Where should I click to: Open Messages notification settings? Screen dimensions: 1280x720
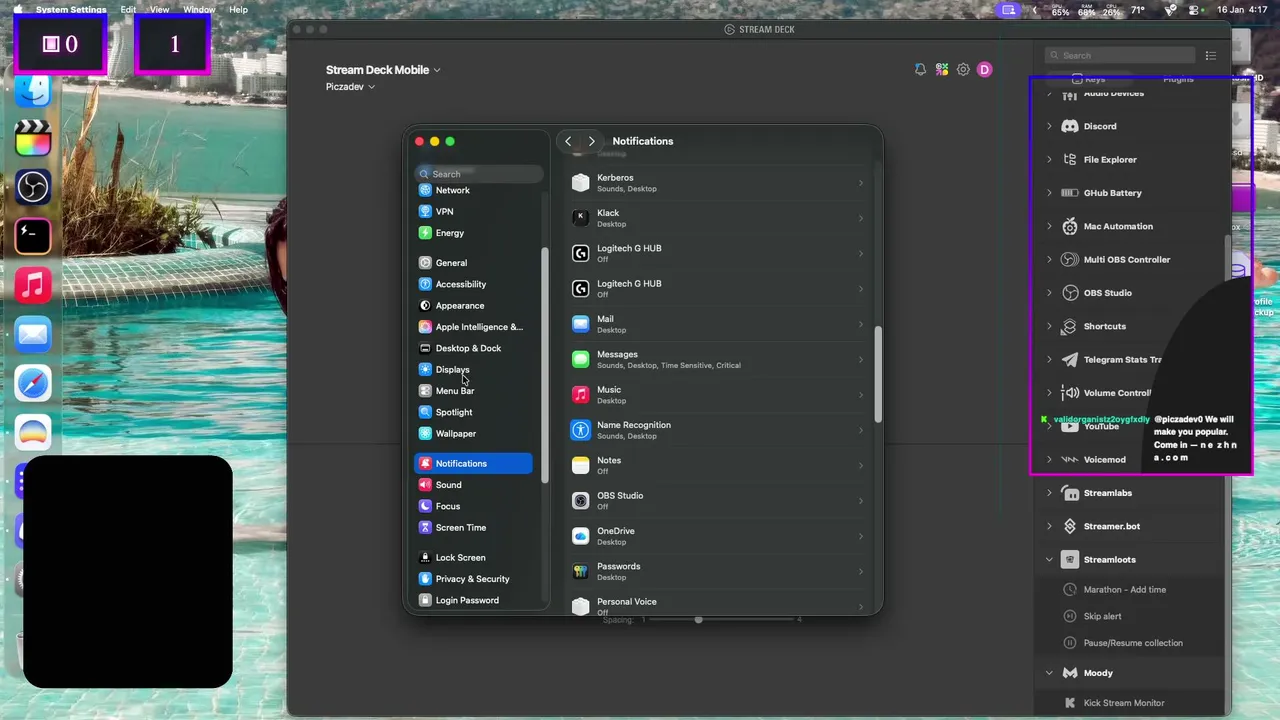tap(718, 359)
